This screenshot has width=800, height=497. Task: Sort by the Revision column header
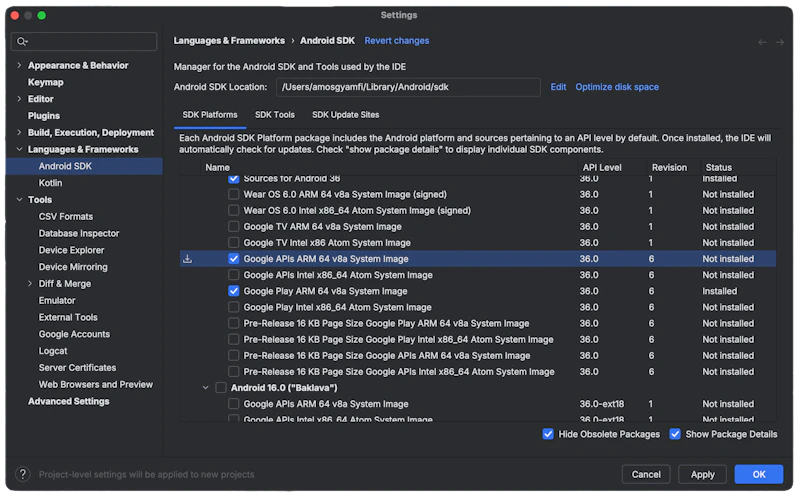tap(669, 167)
